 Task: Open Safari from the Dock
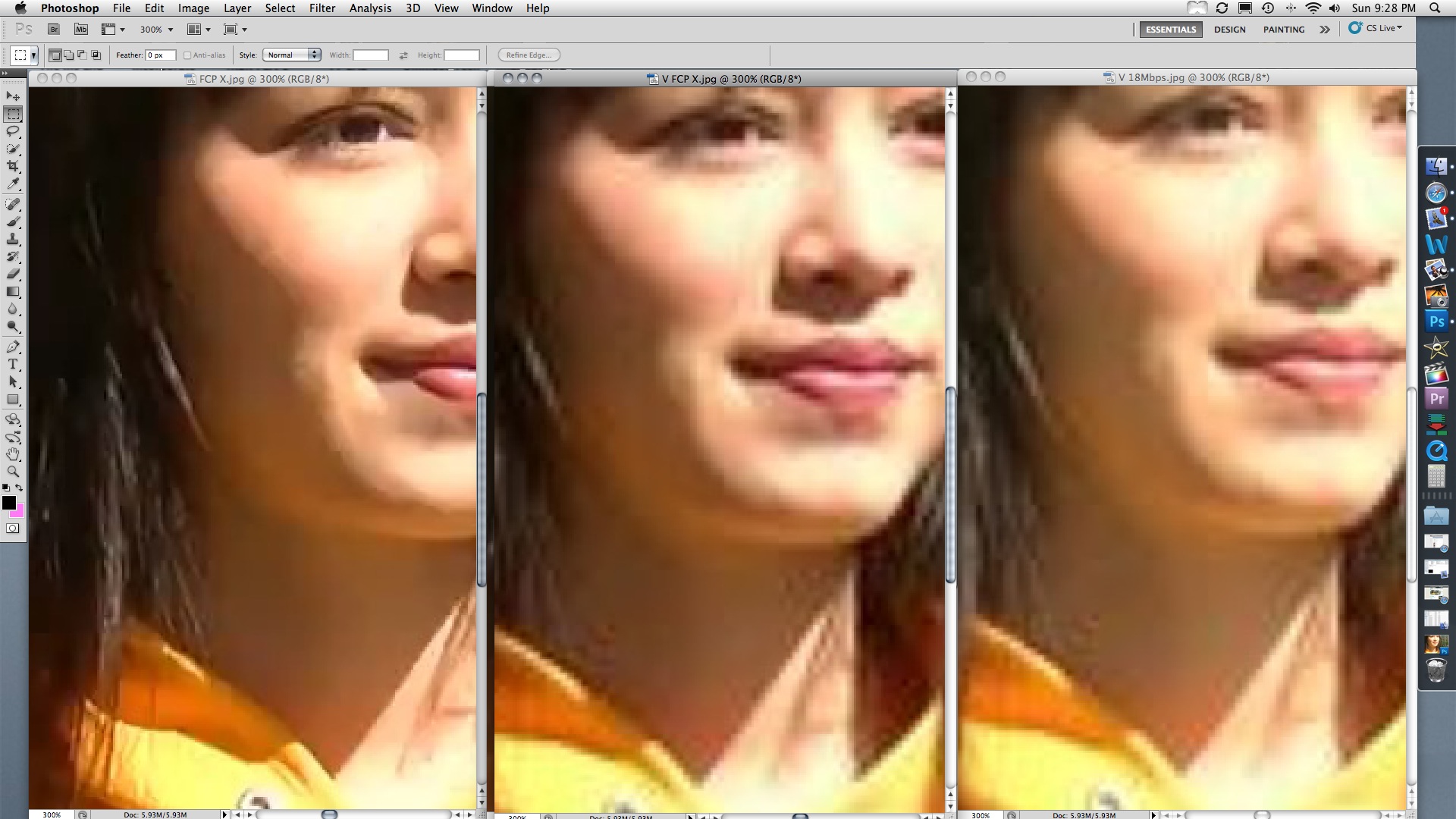(x=1436, y=193)
